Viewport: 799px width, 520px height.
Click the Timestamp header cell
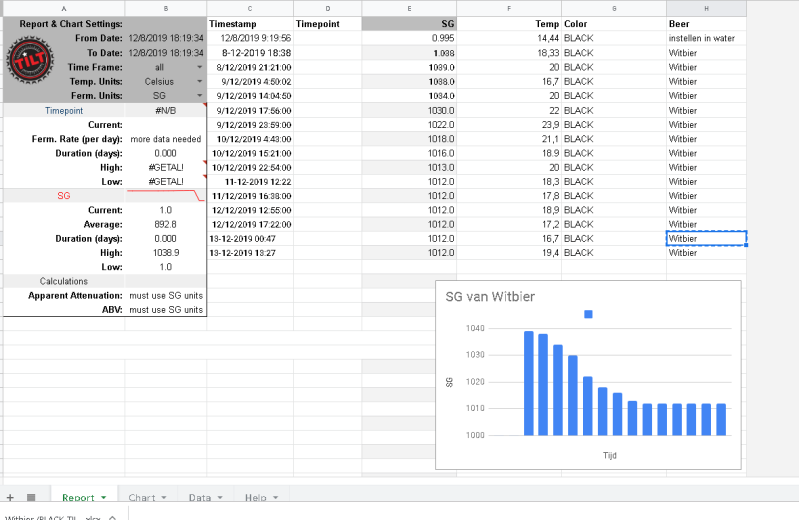click(x=250, y=23)
